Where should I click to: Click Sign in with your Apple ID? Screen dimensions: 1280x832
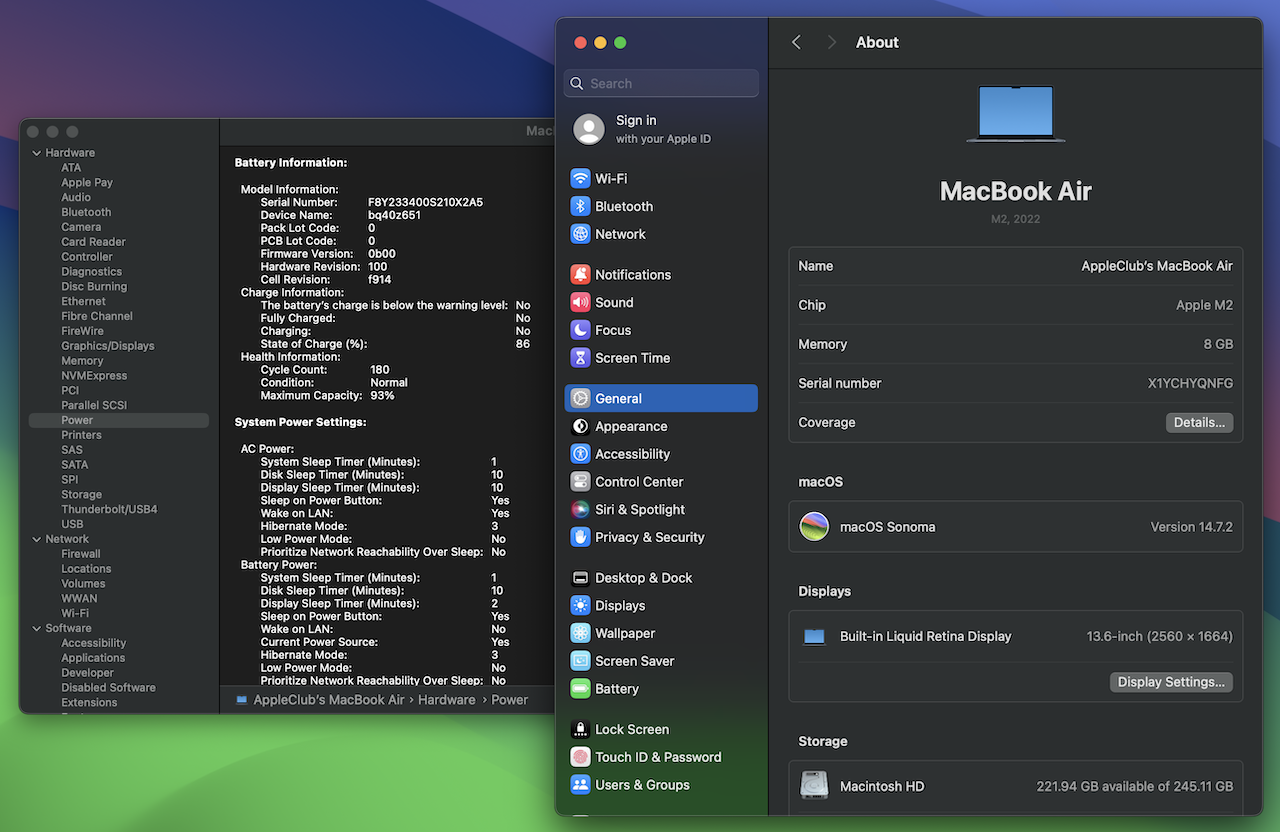pos(663,129)
